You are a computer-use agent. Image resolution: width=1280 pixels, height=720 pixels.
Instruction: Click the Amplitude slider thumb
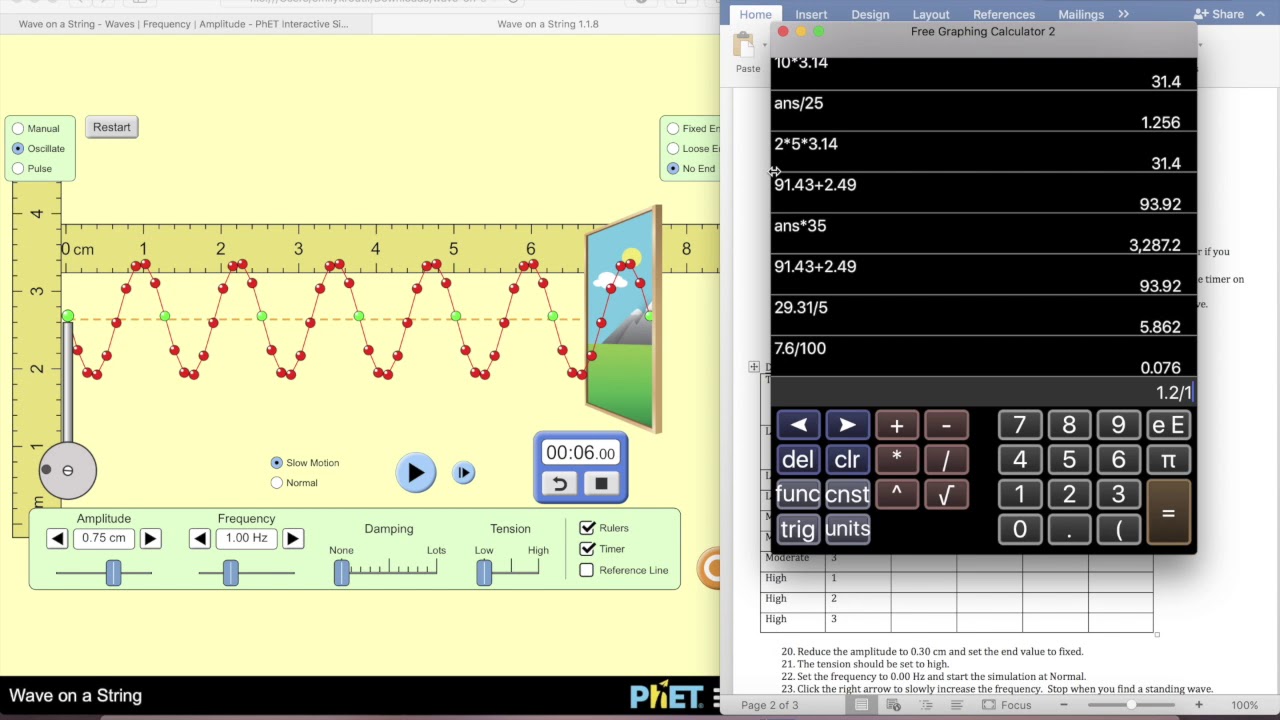pos(113,572)
